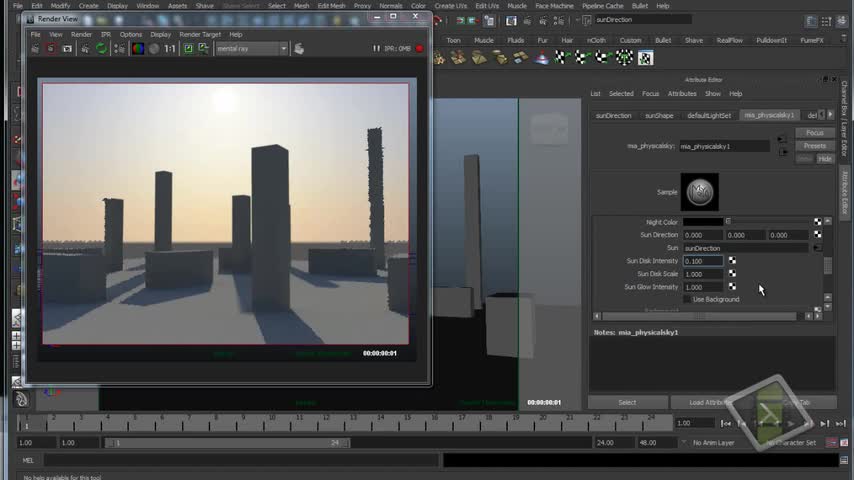
Task: Click the red IPR stop icon
Action: click(419, 48)
